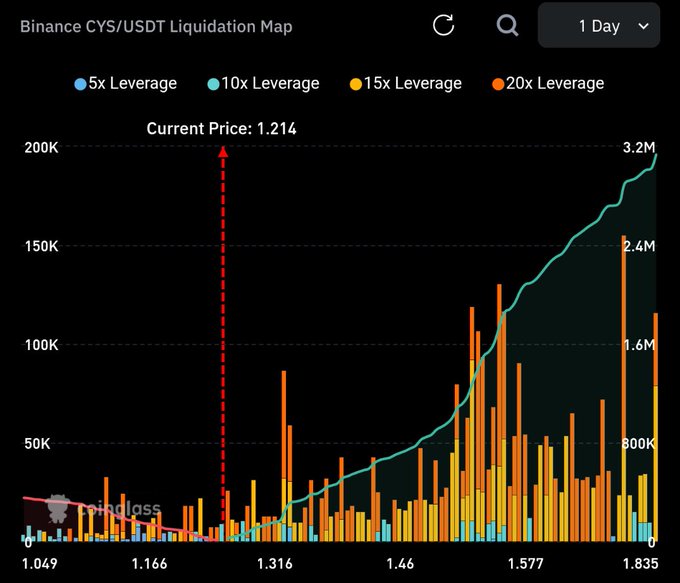Click the 200K left axis label
This screenshot has width=680, height=583.
[41, 147]
